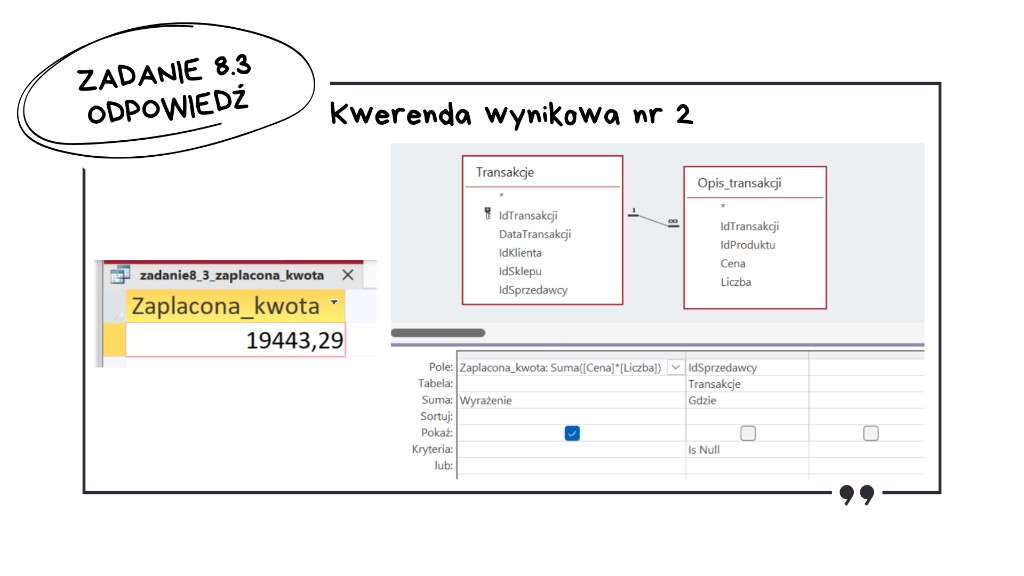The width and height of the screenshot is (1024, 576).
Task: Click the Sortuj cell under the Zaplacona_kwota column
Action: pos(571,417)
